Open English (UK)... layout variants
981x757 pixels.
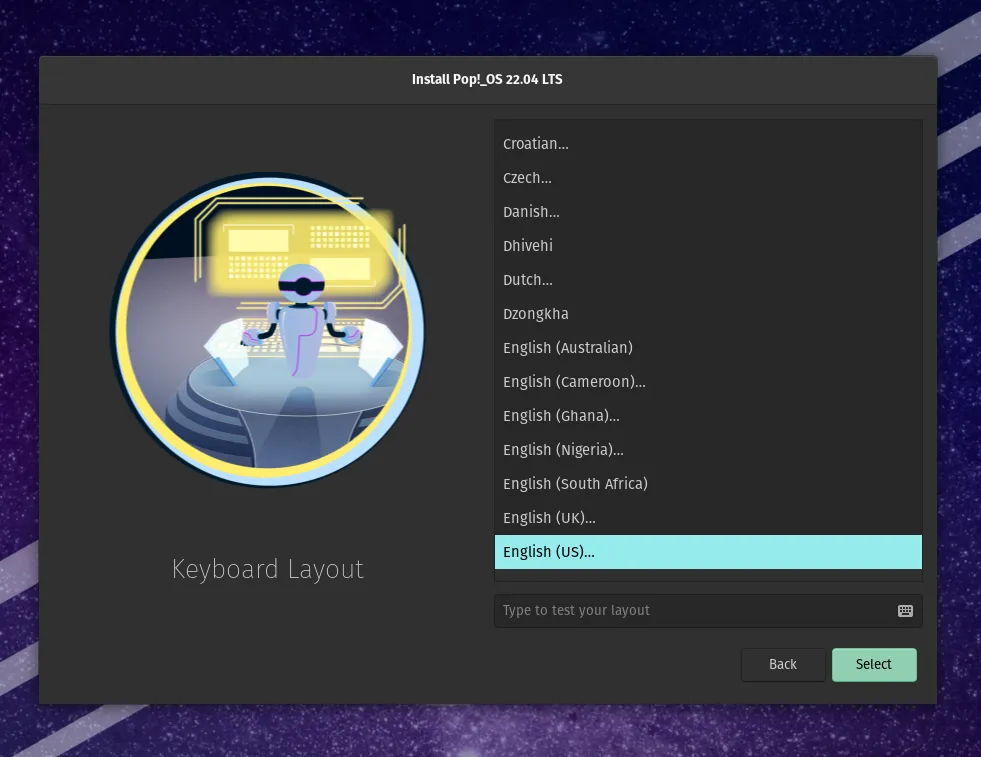pos(549,518)
